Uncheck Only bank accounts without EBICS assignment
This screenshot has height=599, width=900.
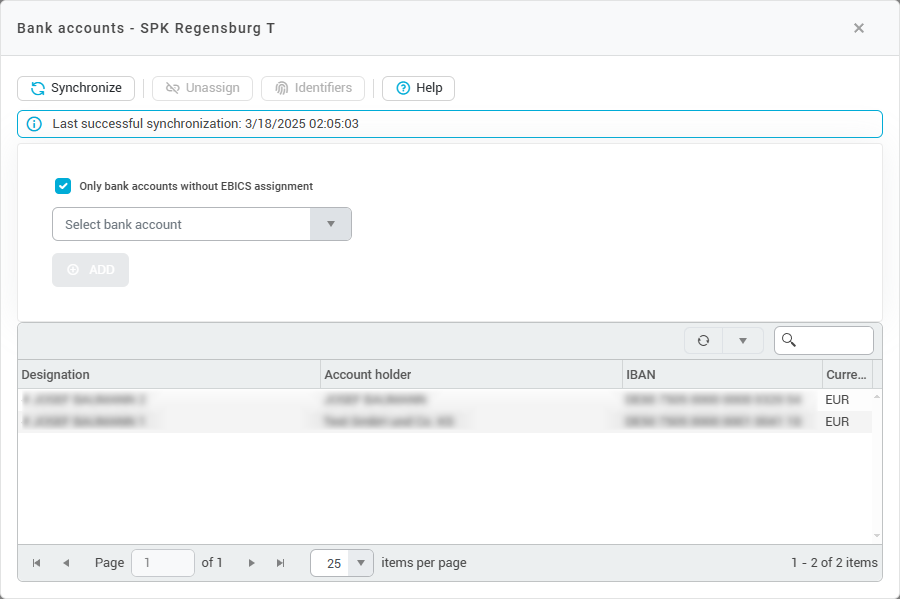pyautogui.click(x=63, y=186)
